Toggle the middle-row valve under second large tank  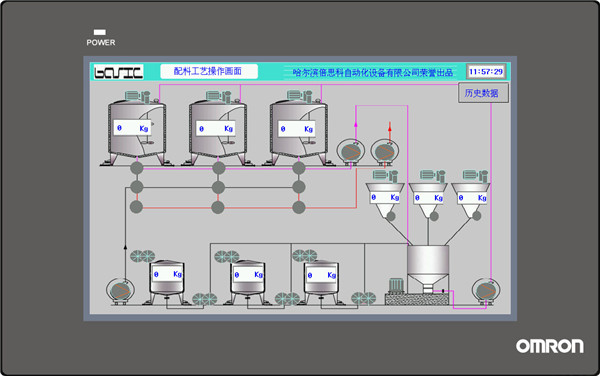pyautogui.click(x=218, y=187)
